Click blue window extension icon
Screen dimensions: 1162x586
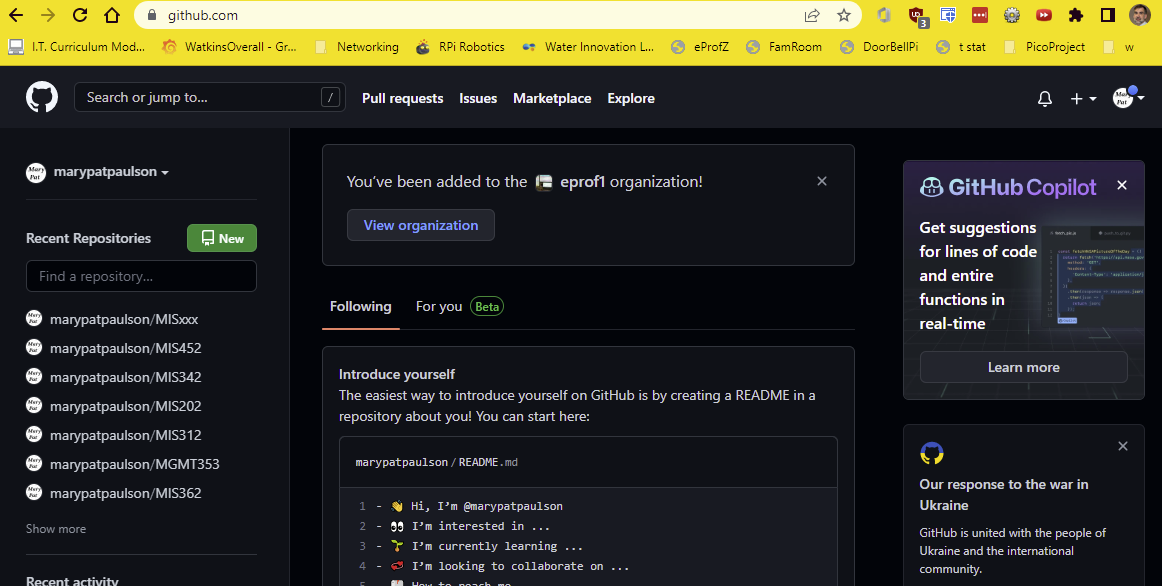(948, 15)
